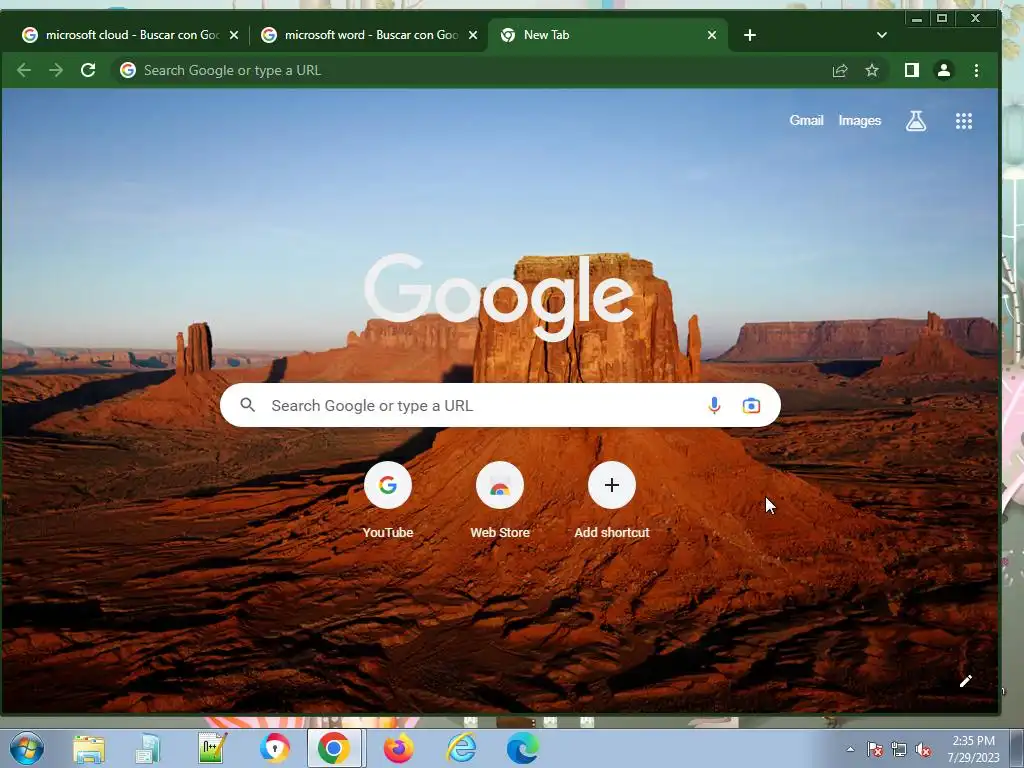This screenshot has height=768, width=1024.
Task: Search by image with Google Lens icon
Action: point(751,406)
